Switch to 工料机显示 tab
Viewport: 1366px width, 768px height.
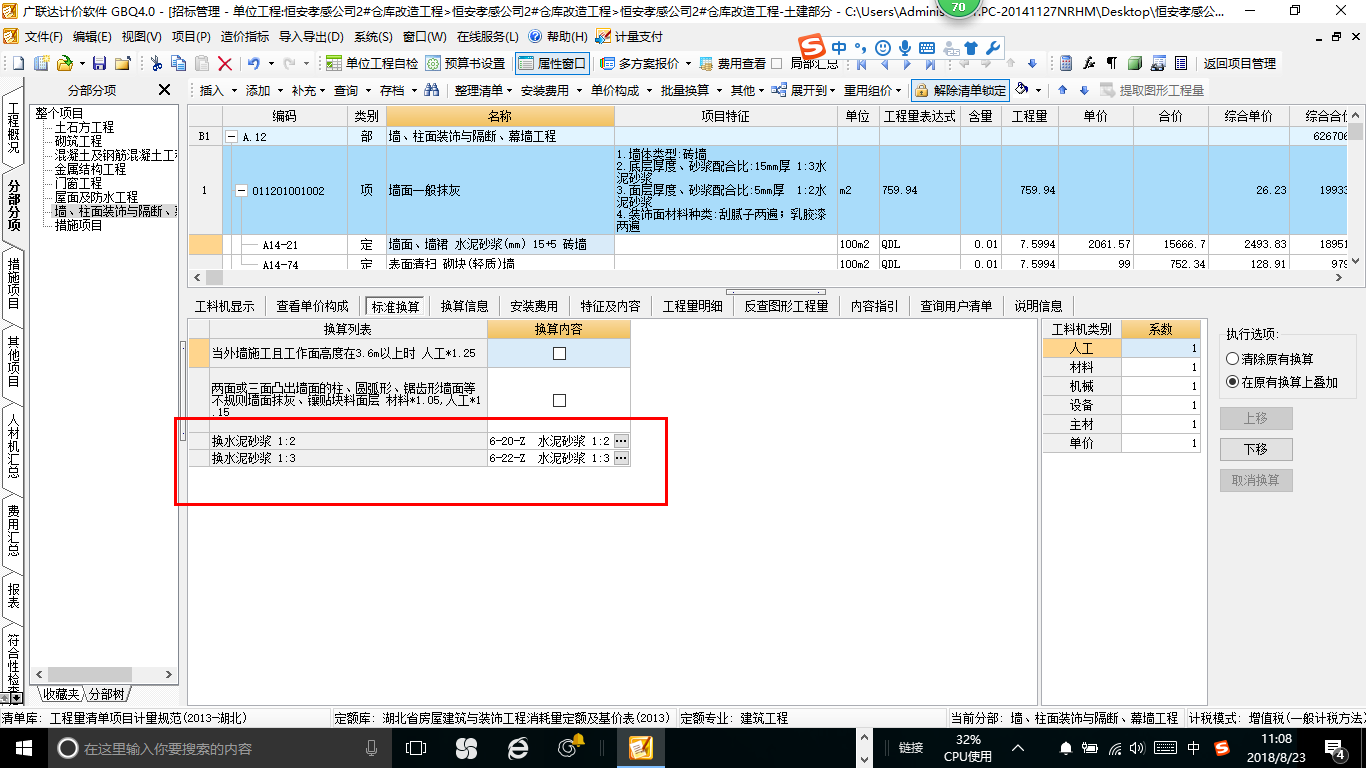point(224,306)
